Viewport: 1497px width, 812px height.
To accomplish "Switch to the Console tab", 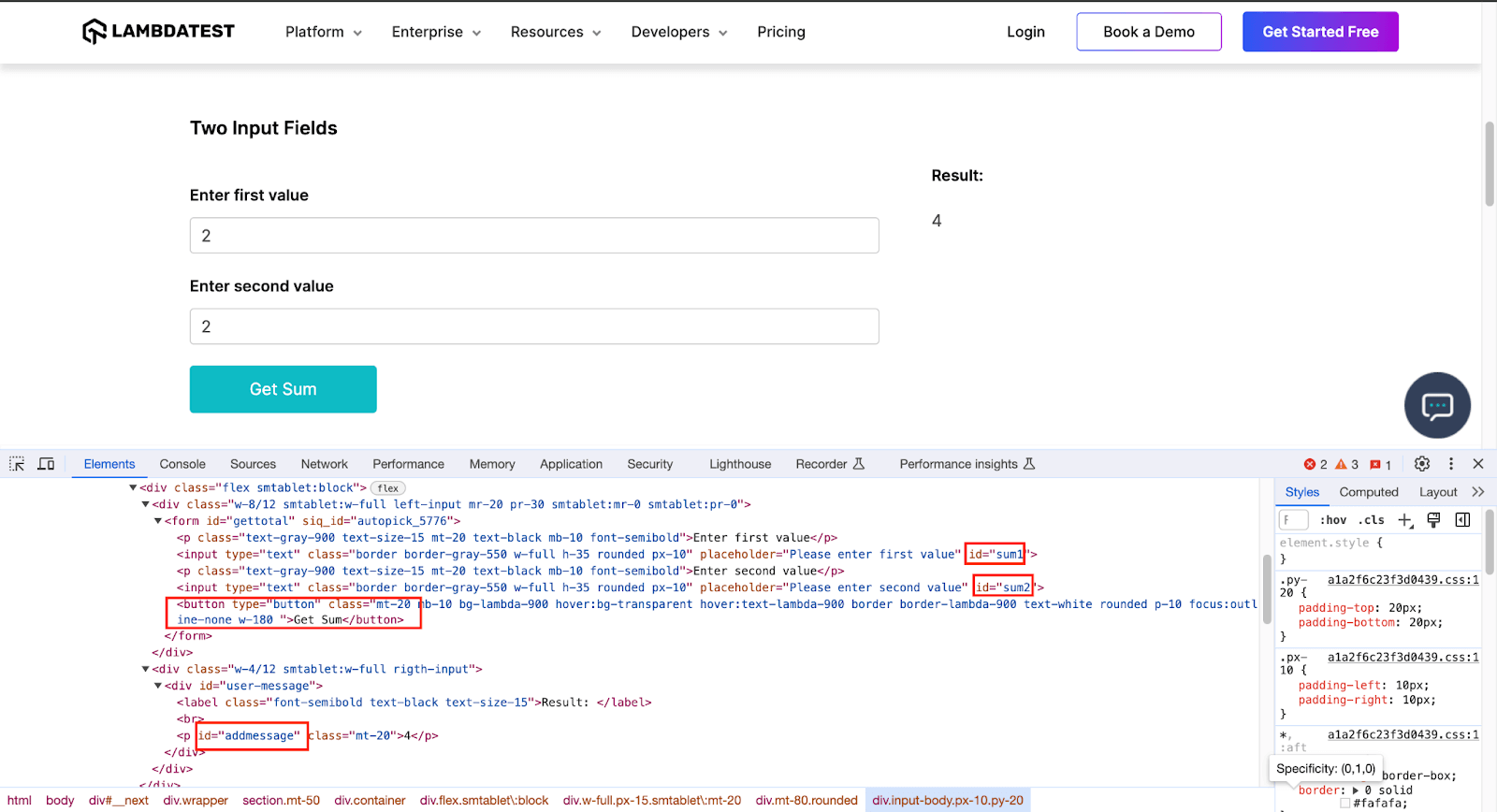I will [x=182, y=464].
